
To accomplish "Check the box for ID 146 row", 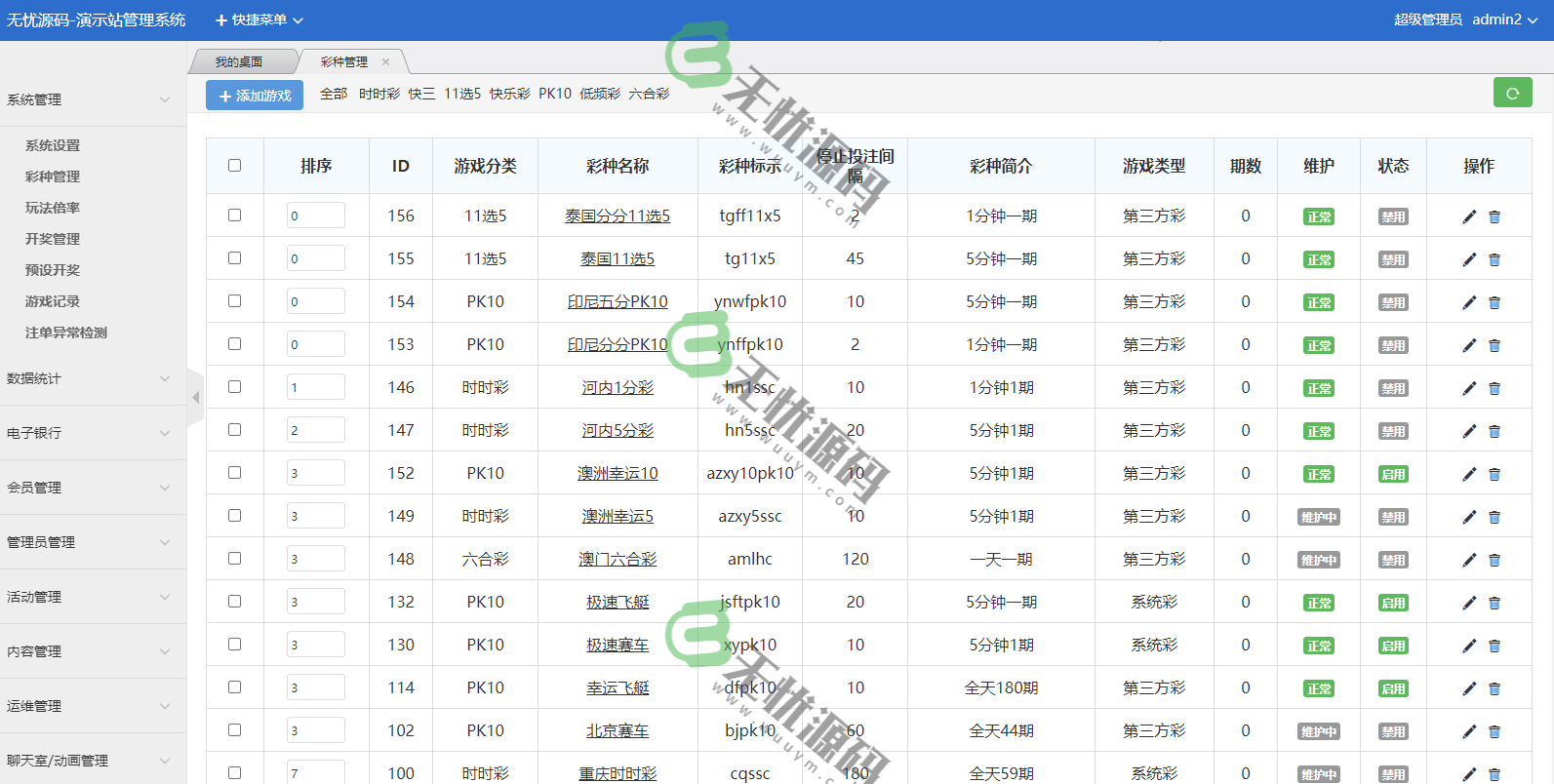I will (x=234, y=386).
